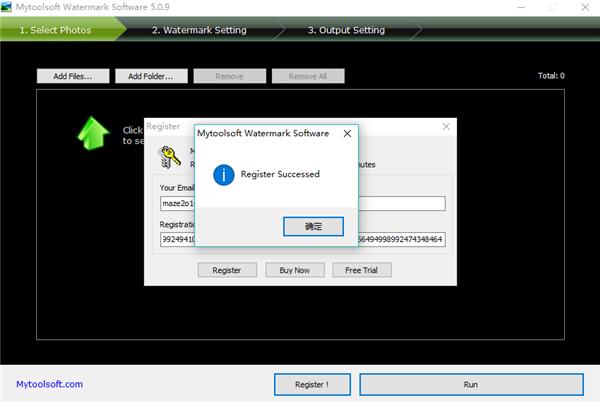
Task: Open the Mytoolsoft.com link
Action: tap(49, 384)
